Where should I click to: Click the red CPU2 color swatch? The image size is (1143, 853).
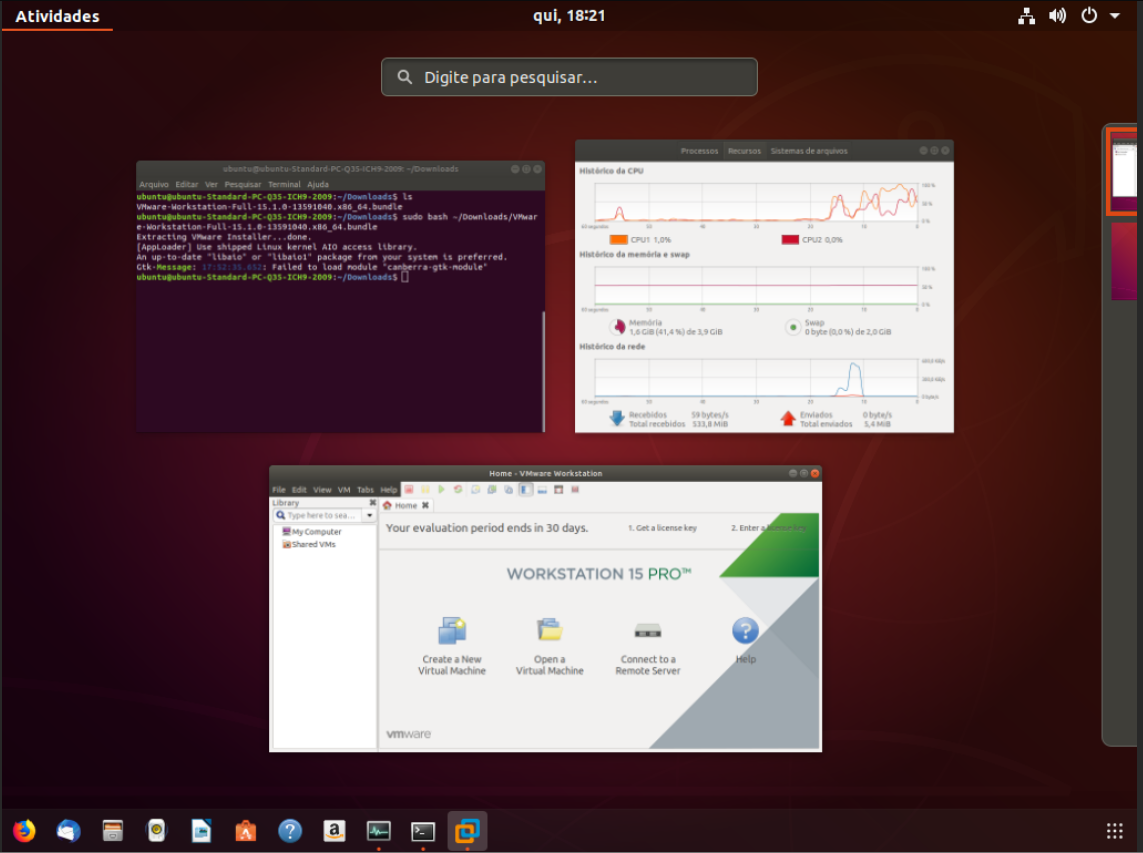click(790, 239)
